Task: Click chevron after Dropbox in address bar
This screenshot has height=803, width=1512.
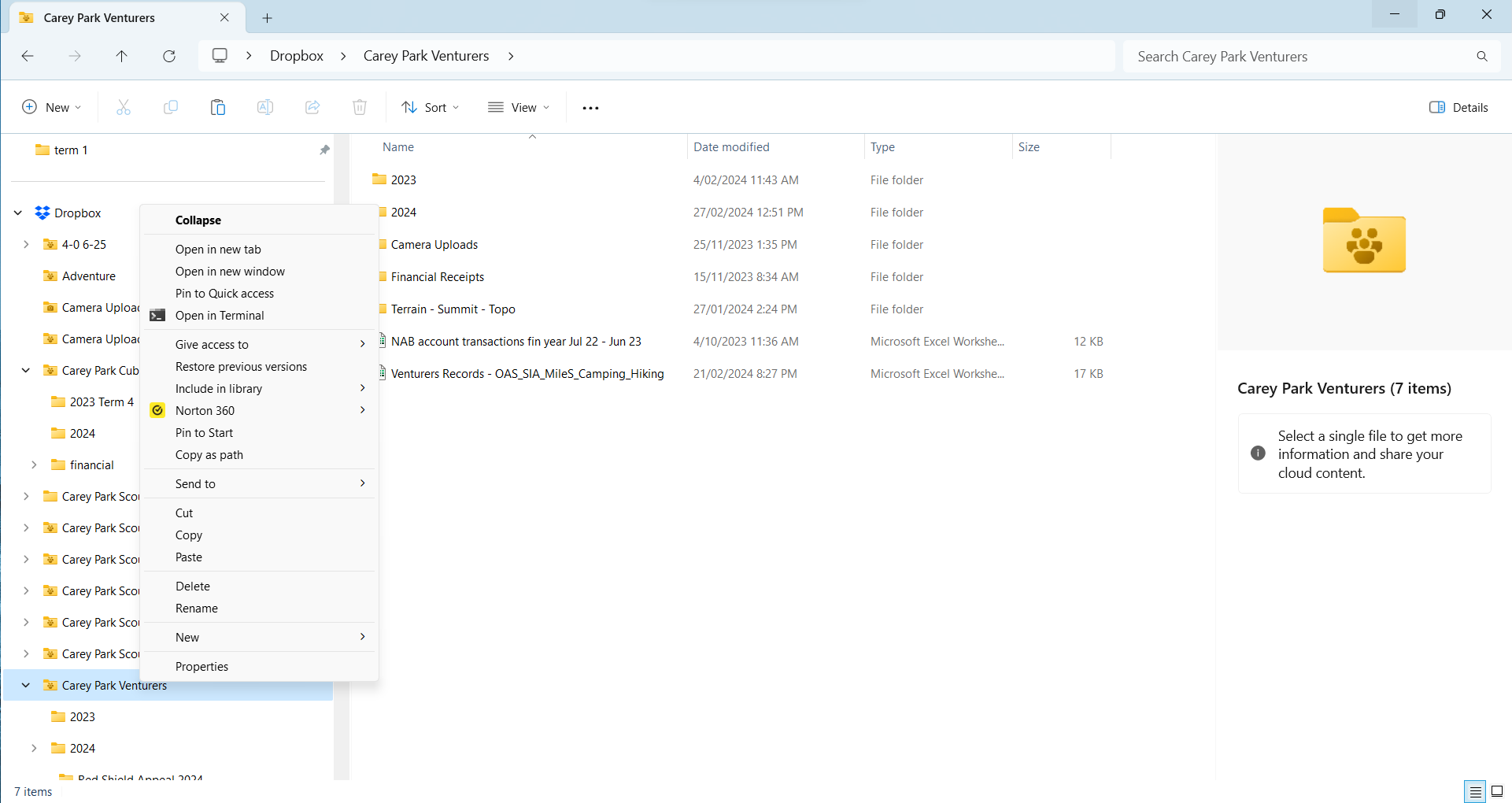Action: pos(343,56)
